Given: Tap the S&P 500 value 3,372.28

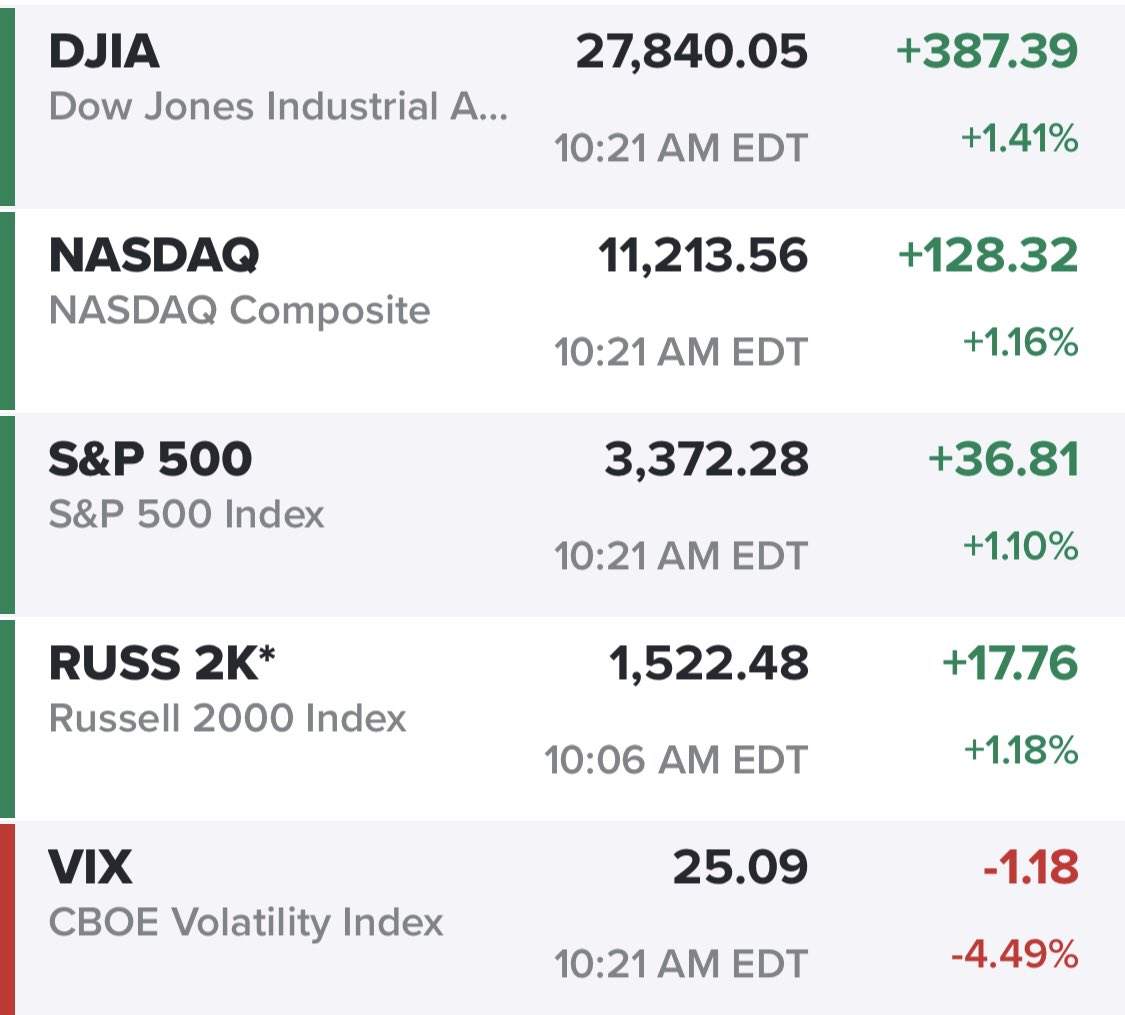Looking at the screenshot, I should (706, 459).
